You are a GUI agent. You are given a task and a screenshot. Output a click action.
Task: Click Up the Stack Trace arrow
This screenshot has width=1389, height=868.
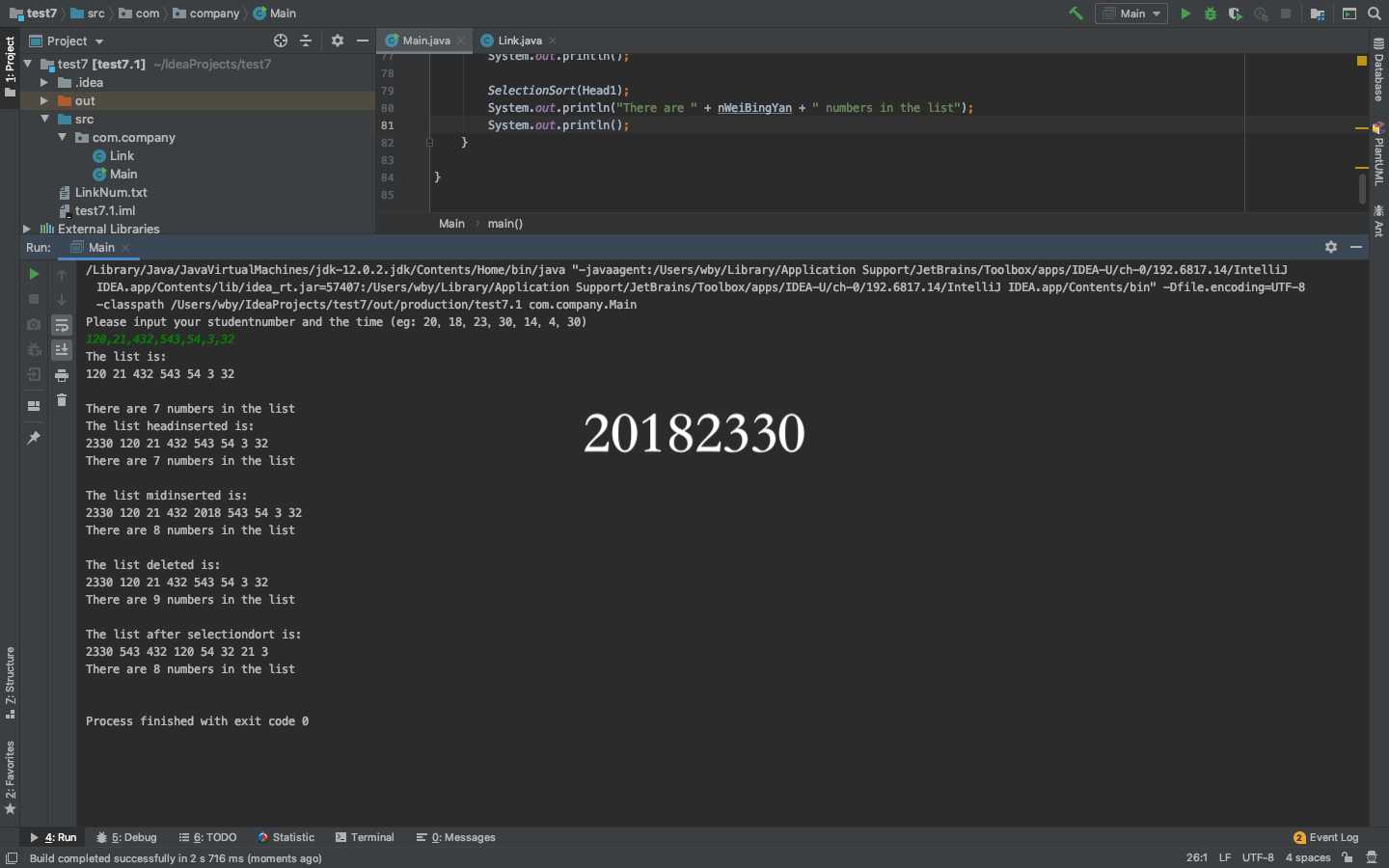(62, 275)
